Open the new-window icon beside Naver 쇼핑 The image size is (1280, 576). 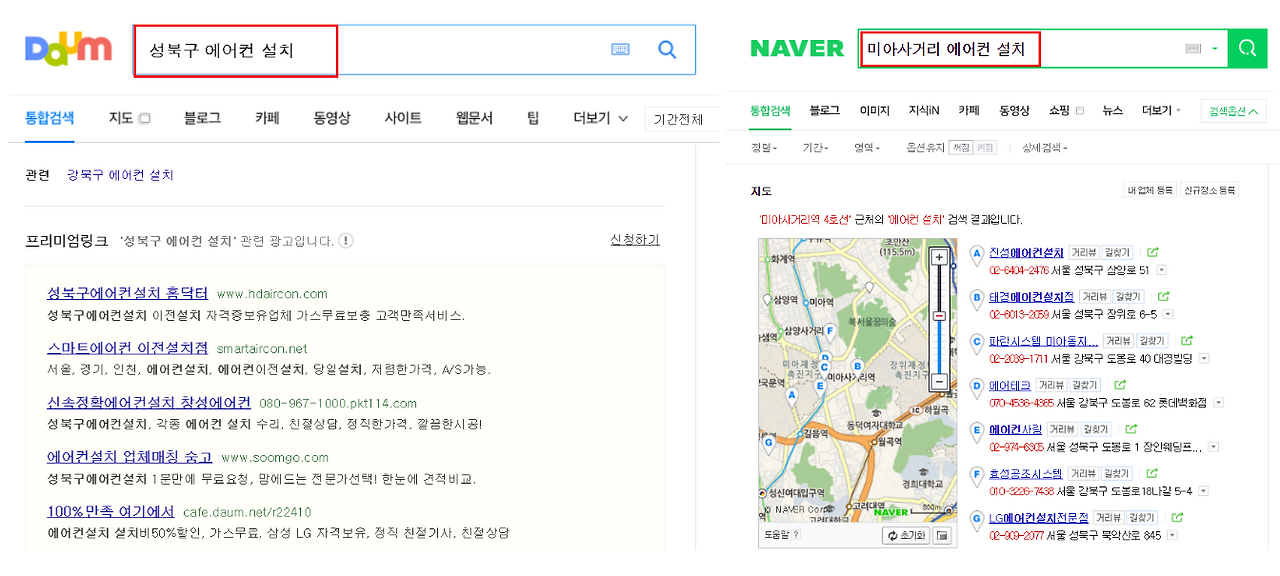tap(1079, 111)
